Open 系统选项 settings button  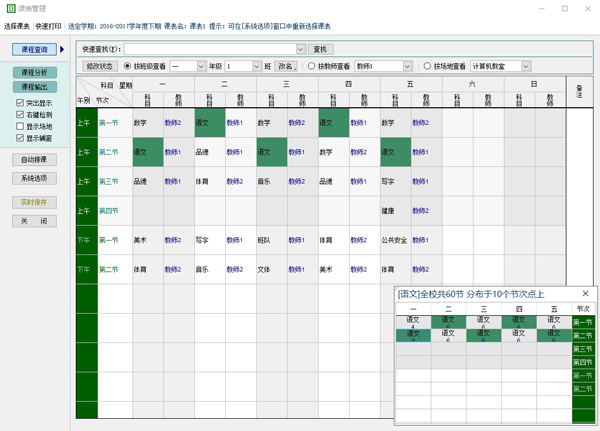point(34,178)
